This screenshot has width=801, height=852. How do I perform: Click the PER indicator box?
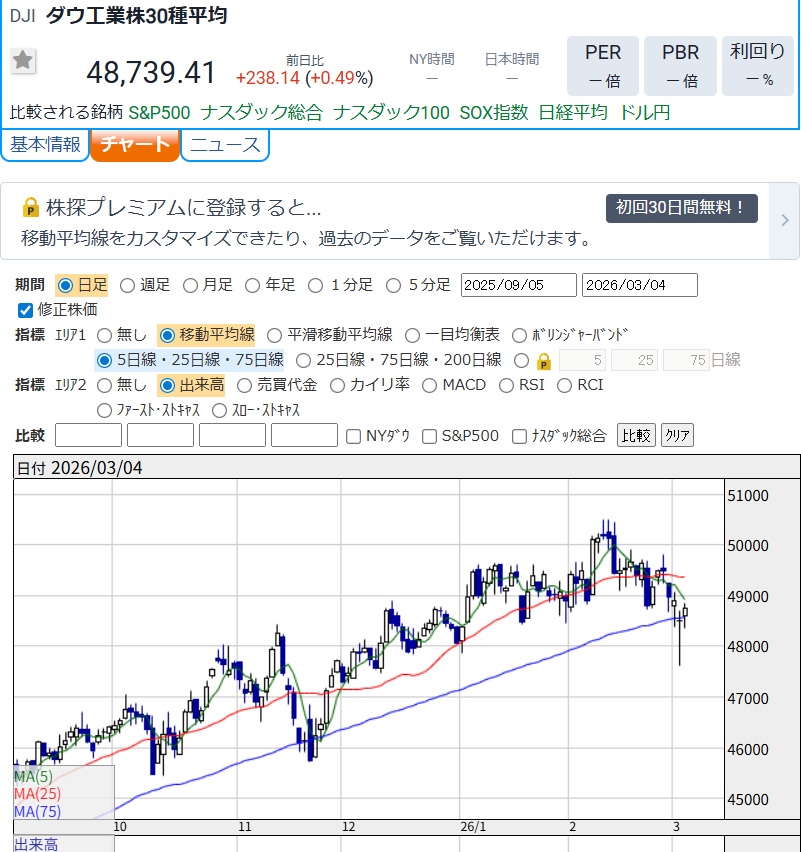coord(602,65)
